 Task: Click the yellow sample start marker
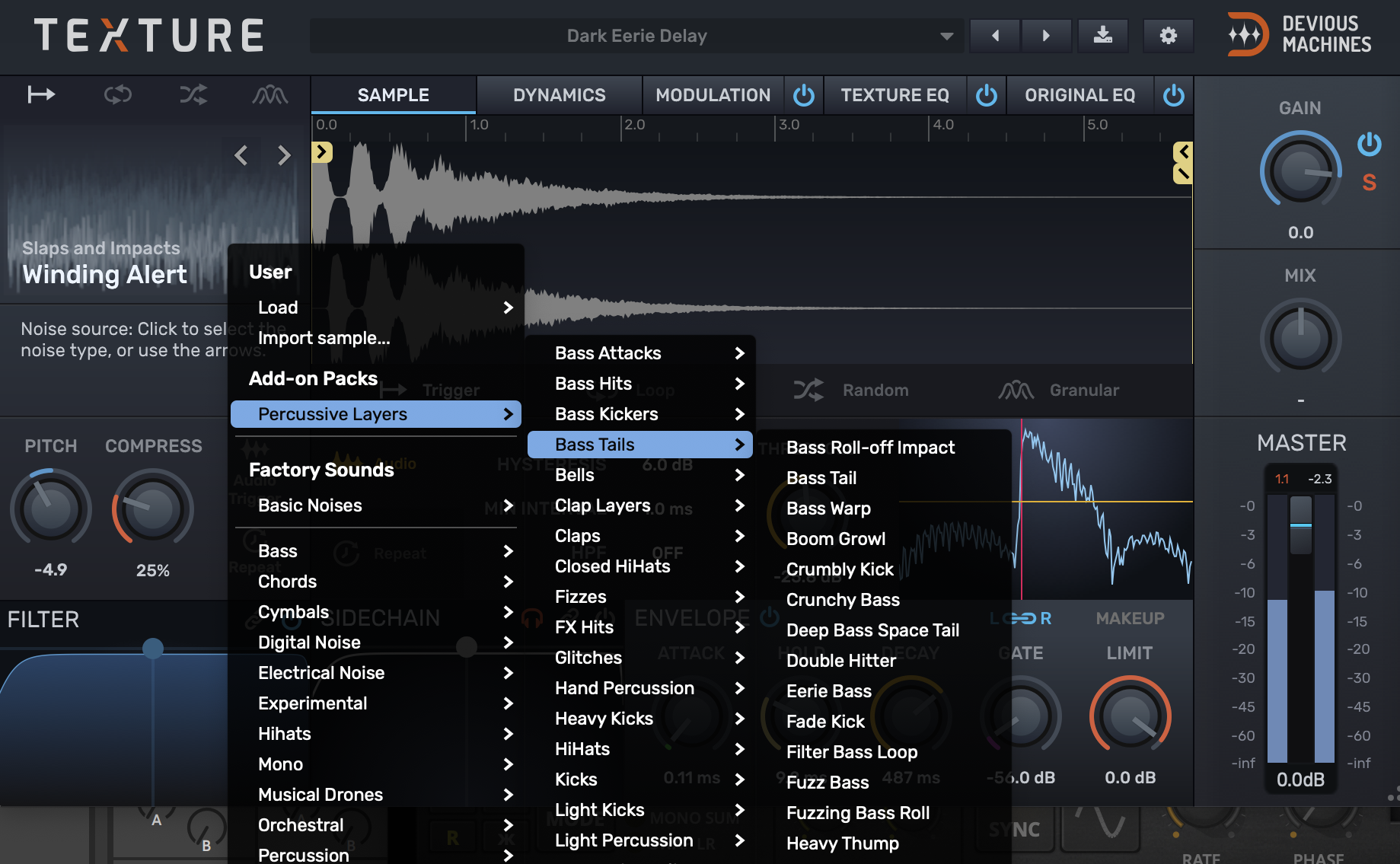(322, 152)
